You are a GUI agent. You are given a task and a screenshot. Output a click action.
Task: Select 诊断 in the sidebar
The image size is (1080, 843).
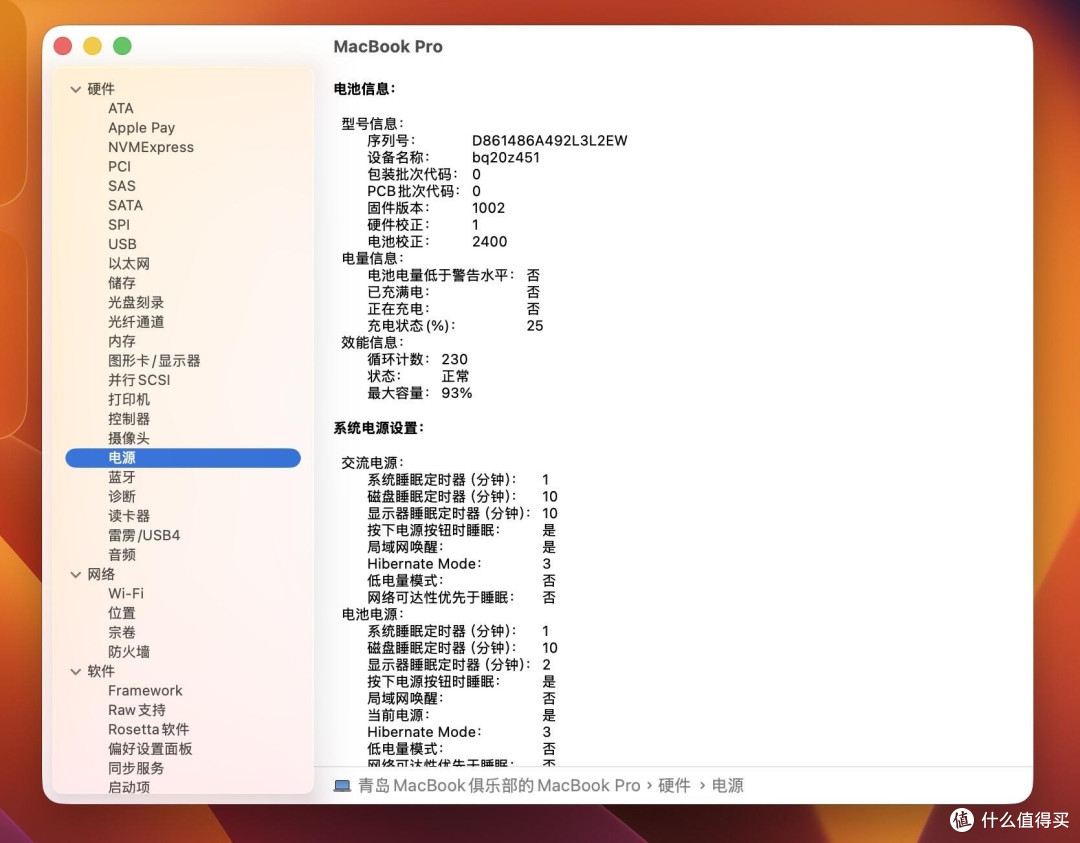(x=122, y=496)
